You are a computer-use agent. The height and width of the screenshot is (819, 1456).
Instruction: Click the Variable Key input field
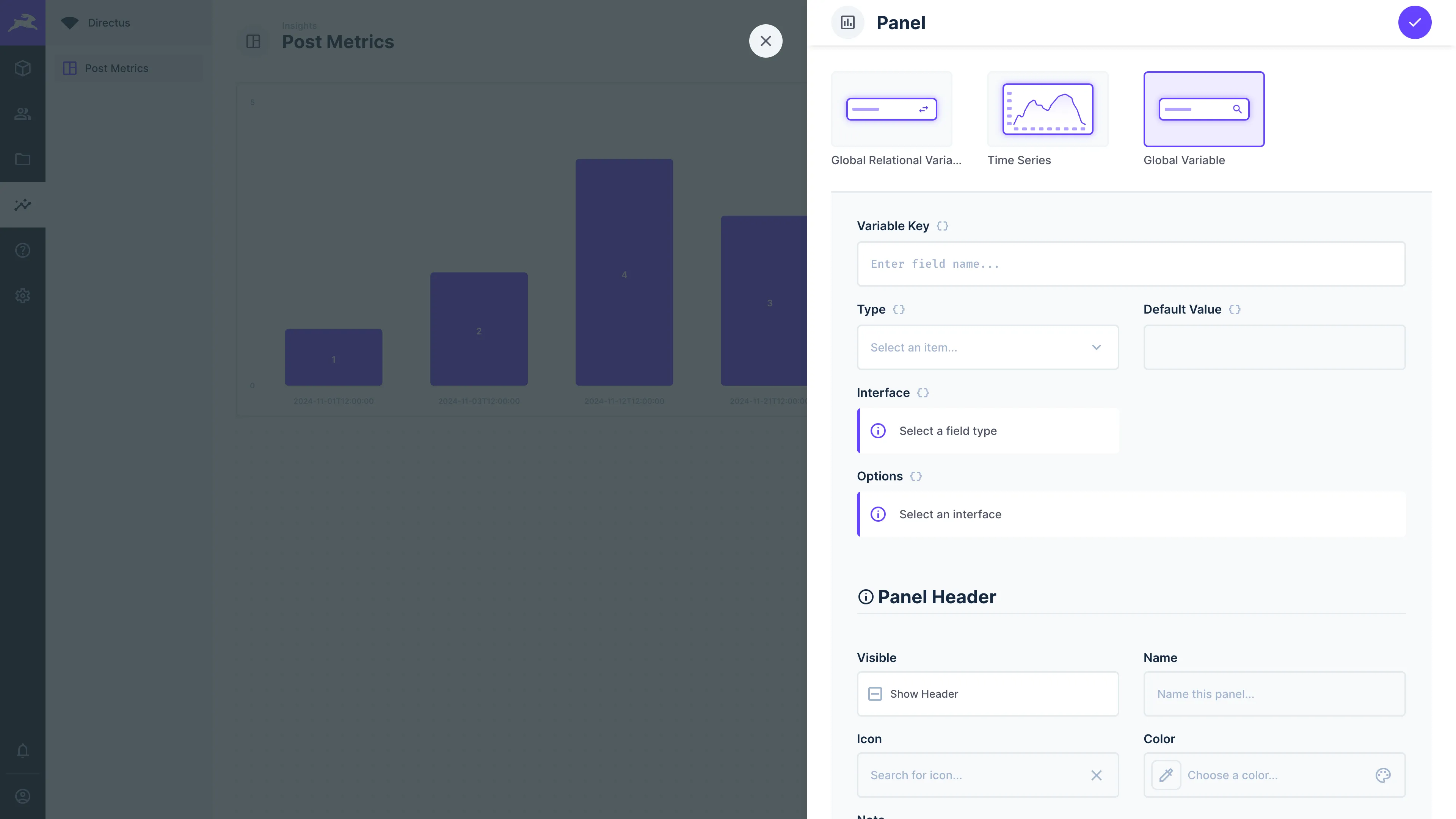pos(1130,264)
